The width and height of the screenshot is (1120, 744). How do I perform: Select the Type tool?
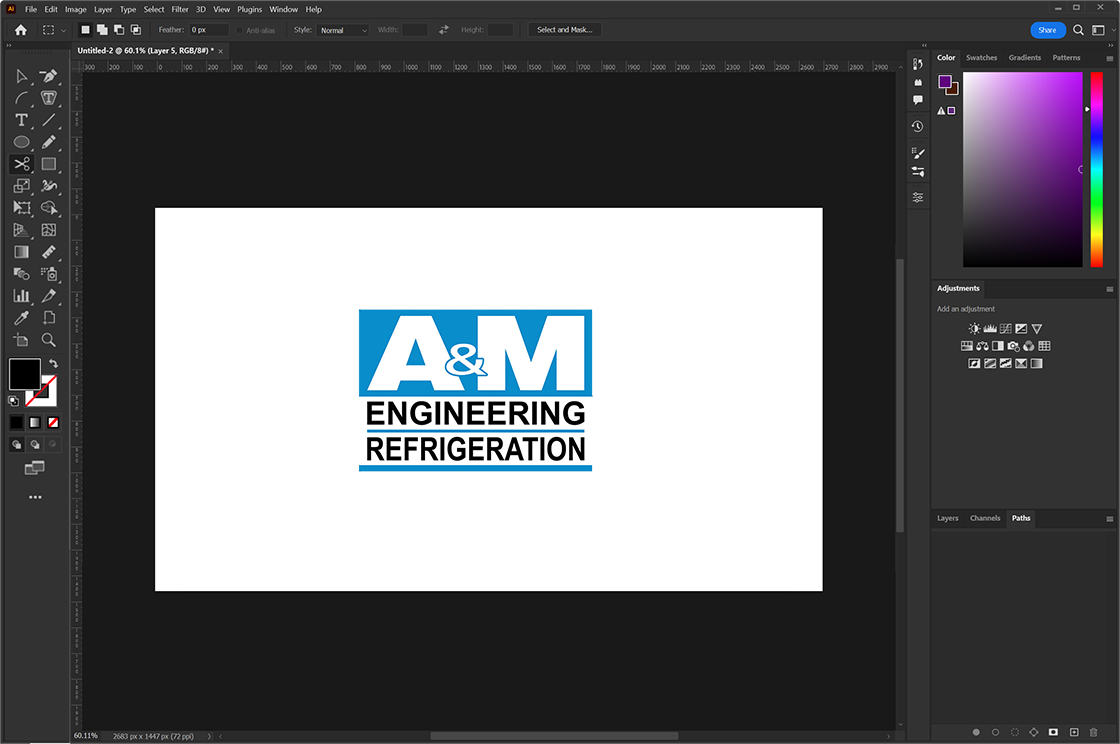click(21, 120)
